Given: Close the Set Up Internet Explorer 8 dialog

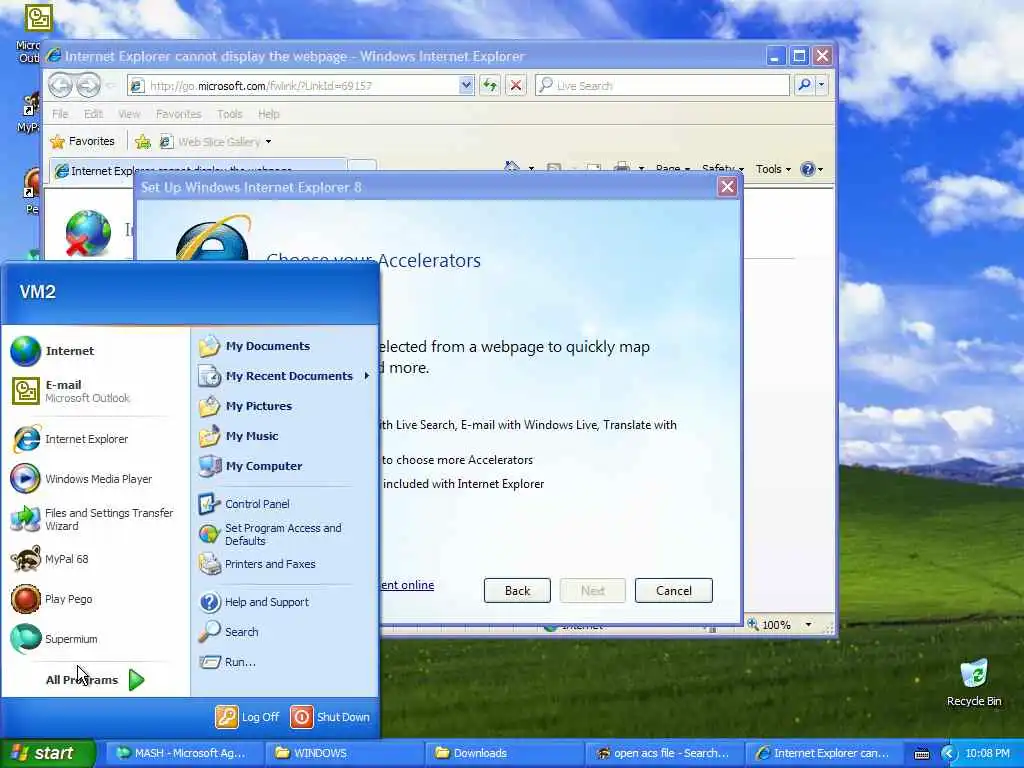Looking at the screenshot, I should tap(728, 187).
